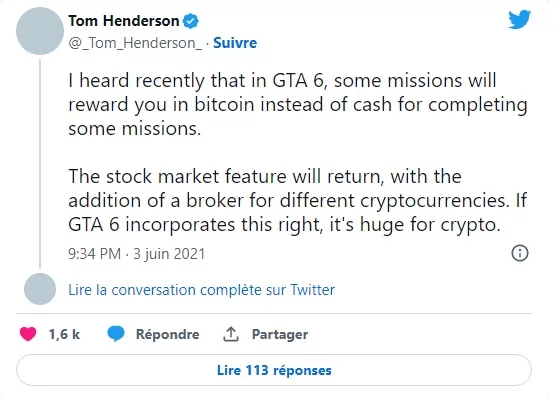
Task: Click the small avatar near conversation link
Action: (x=40, y=289)
